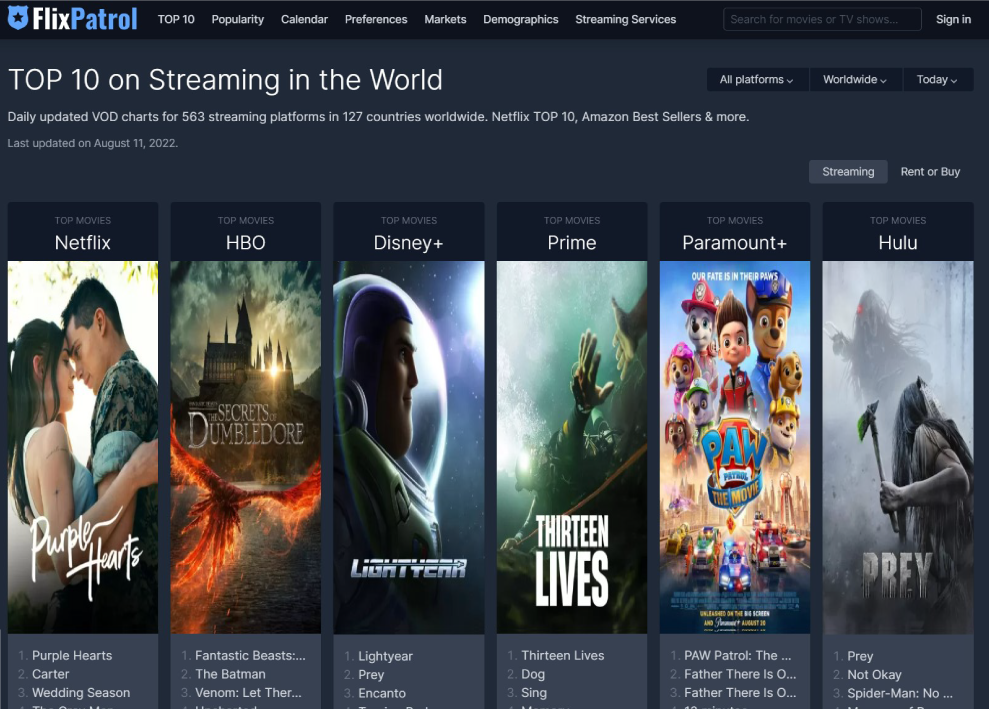The image size is (989, 709).
Task: Click the PAW Patrol movie poster
Action: coord(735,447)
